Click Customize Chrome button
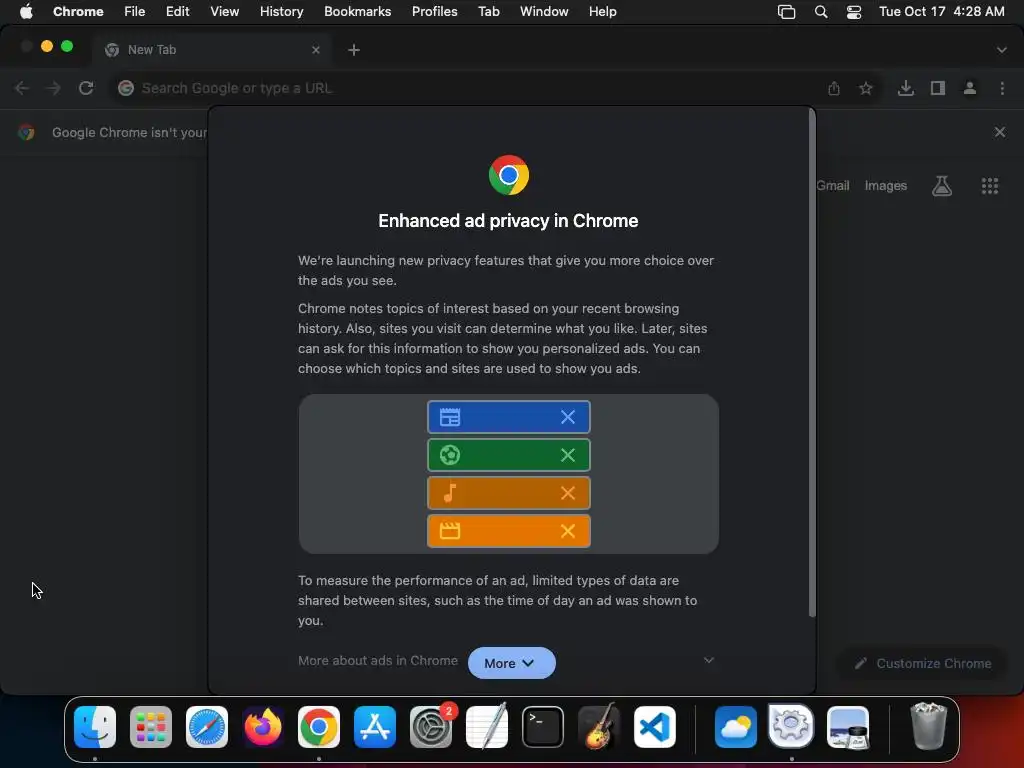The height and width of the screenshot is (768, 1024). pyautogui.click(x=923, y=664)
